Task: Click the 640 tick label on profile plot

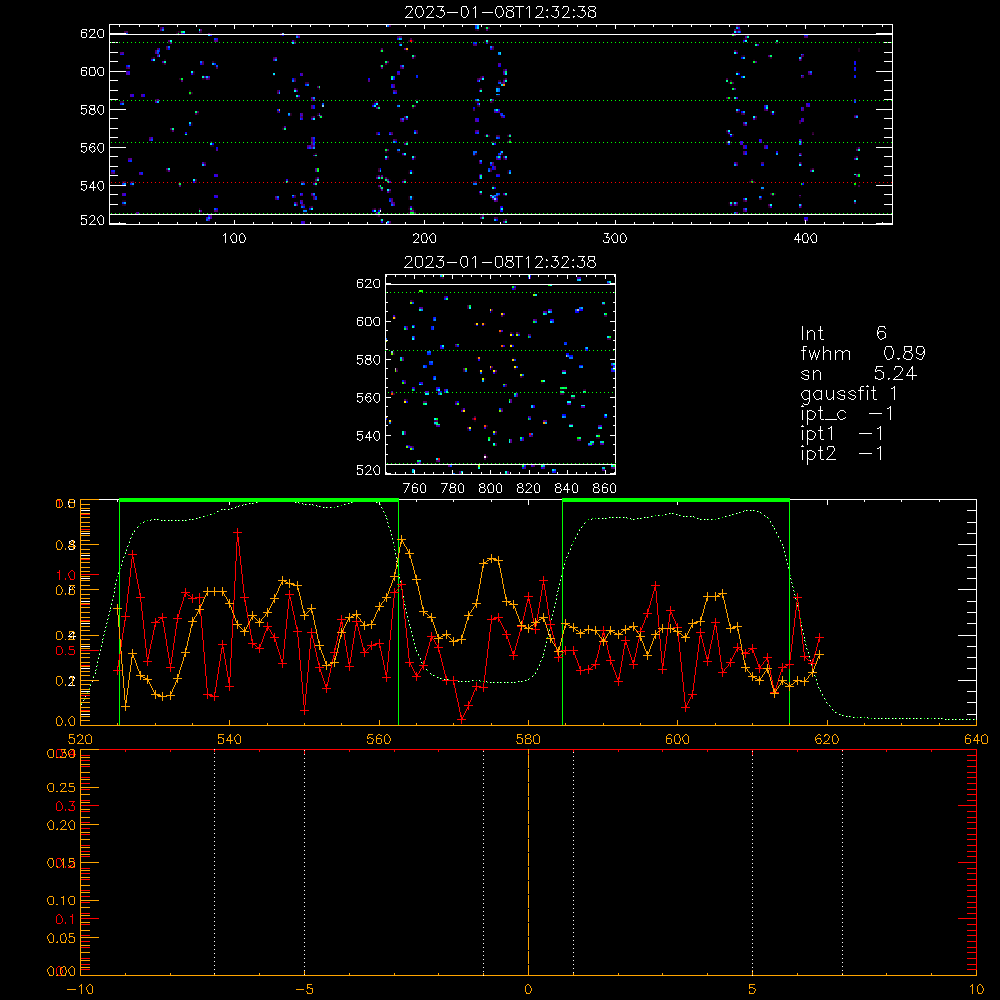Action: 976,739
